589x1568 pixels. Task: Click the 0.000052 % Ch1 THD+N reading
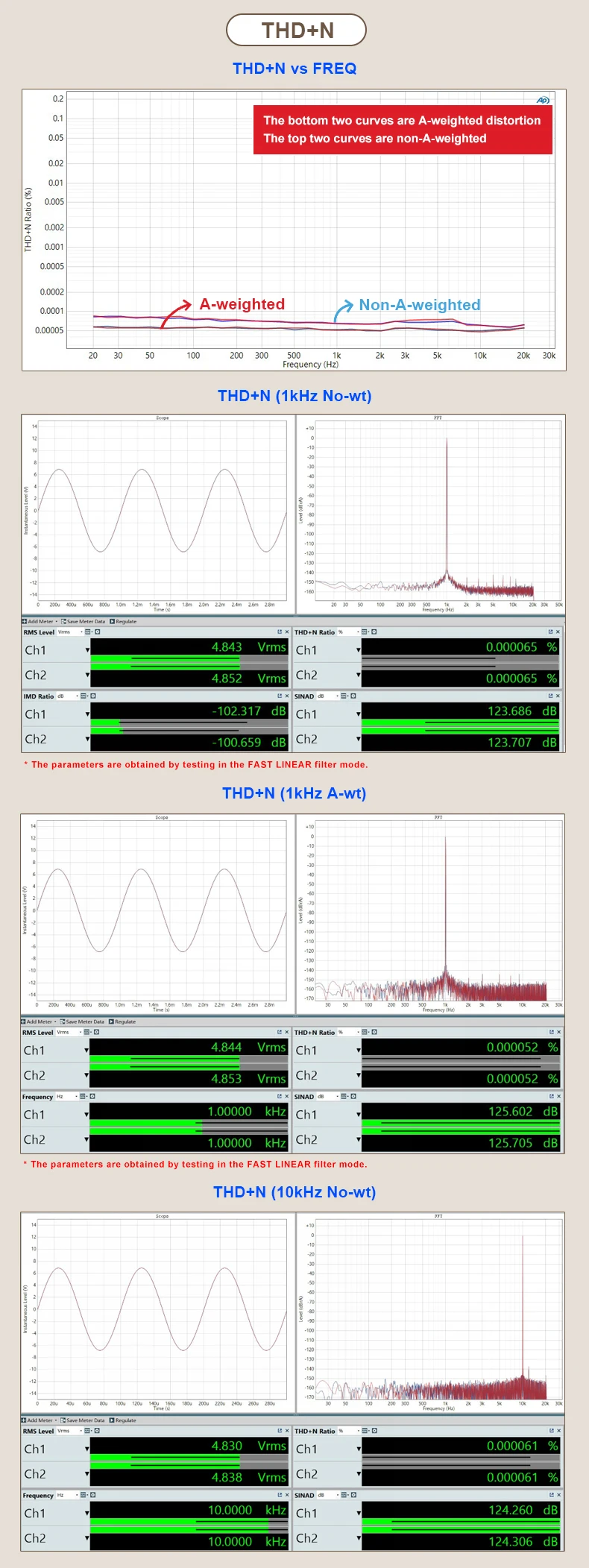[x=522, y=1047]
